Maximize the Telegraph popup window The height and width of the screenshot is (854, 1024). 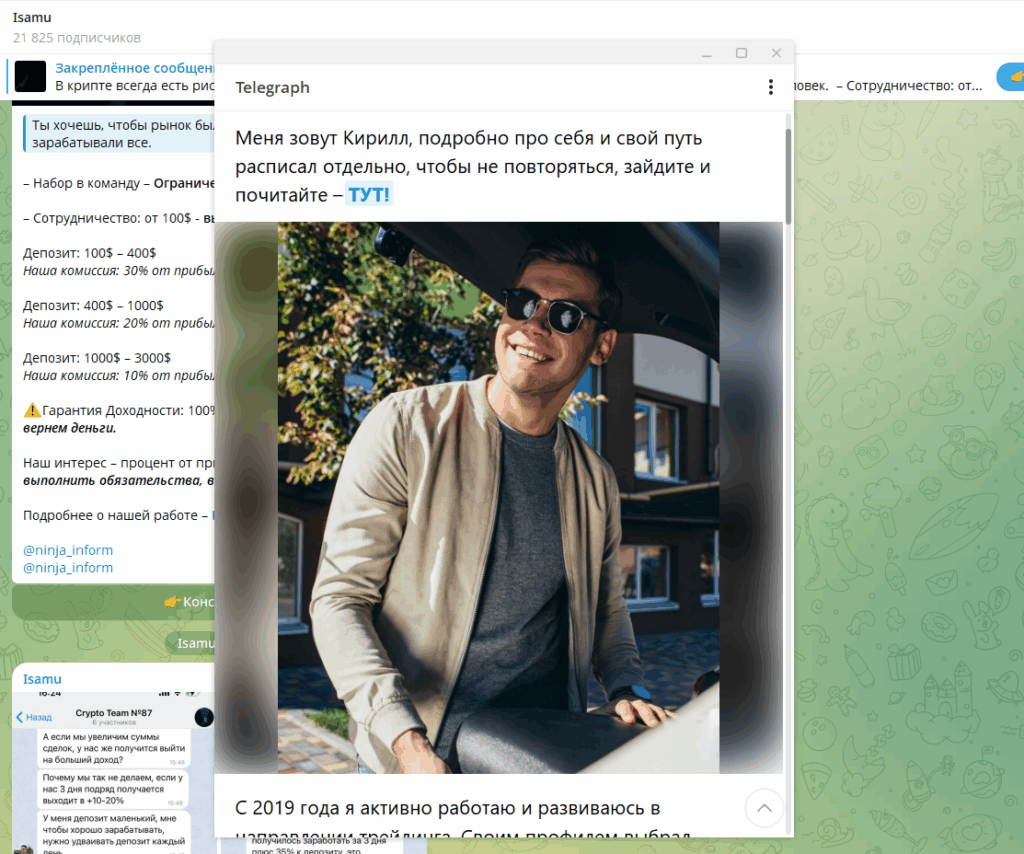click(x=741, y=53)
